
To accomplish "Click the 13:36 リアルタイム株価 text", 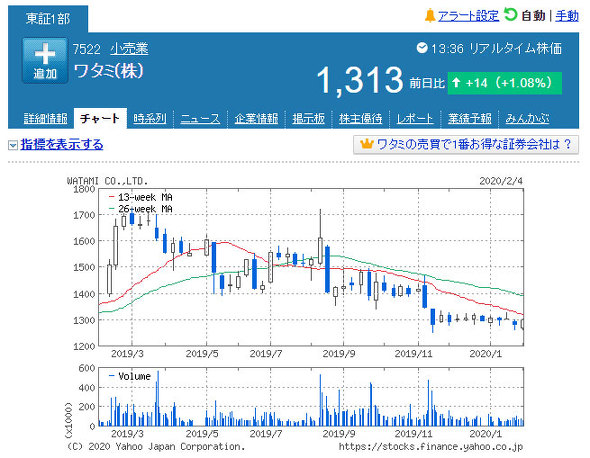I will (496, 49).
